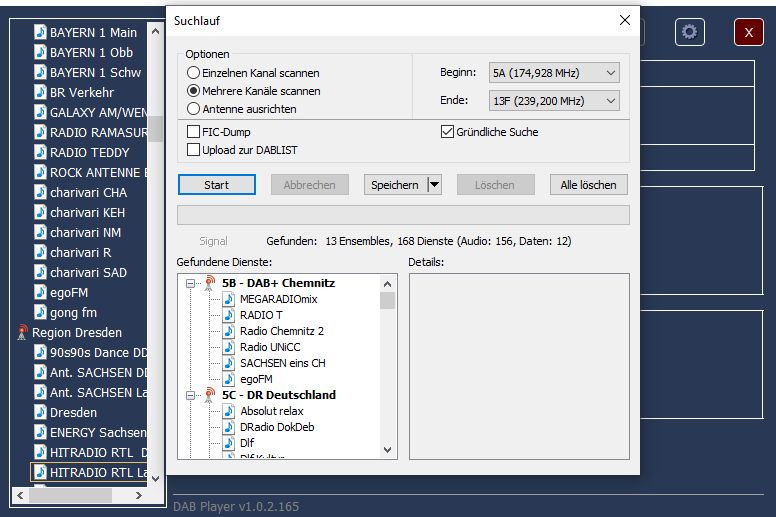The image size is (776, 517).
Task: Select Einzelnen Kanal scannen radio option
Action: (x=194, y=73)
